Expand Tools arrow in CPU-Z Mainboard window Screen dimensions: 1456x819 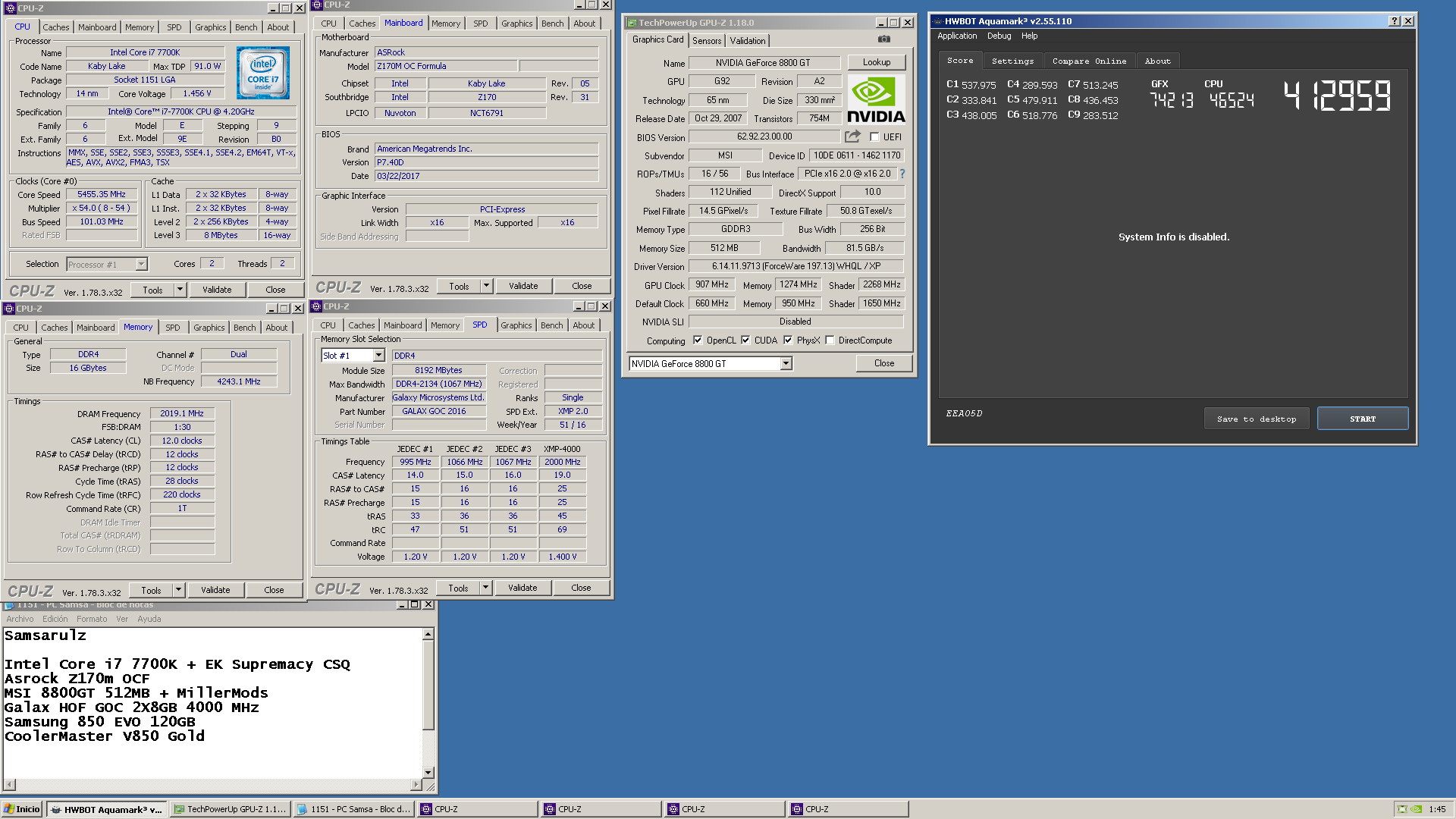(x=486, y=286)
